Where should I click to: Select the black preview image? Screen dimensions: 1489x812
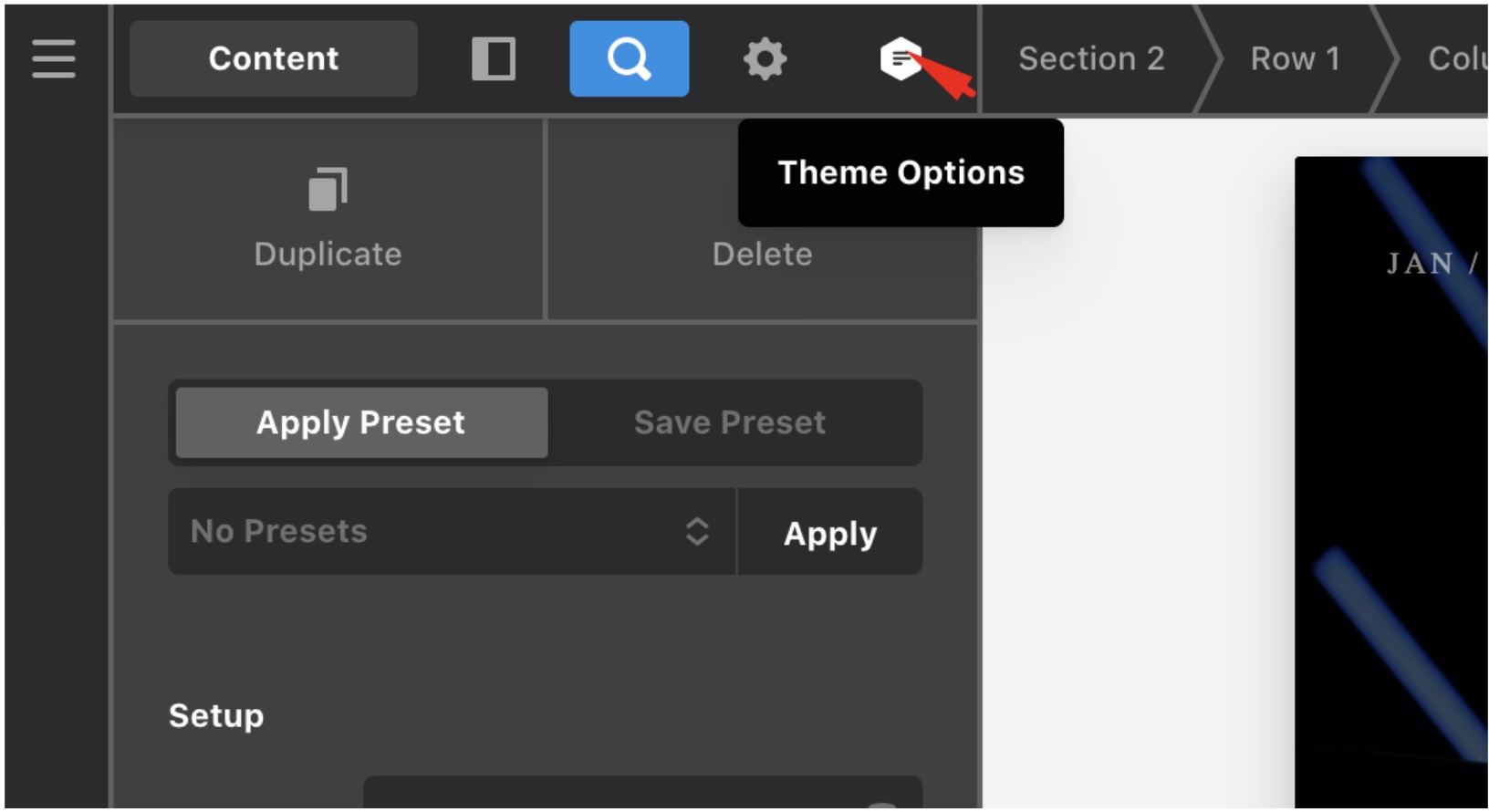point(1391,482)
